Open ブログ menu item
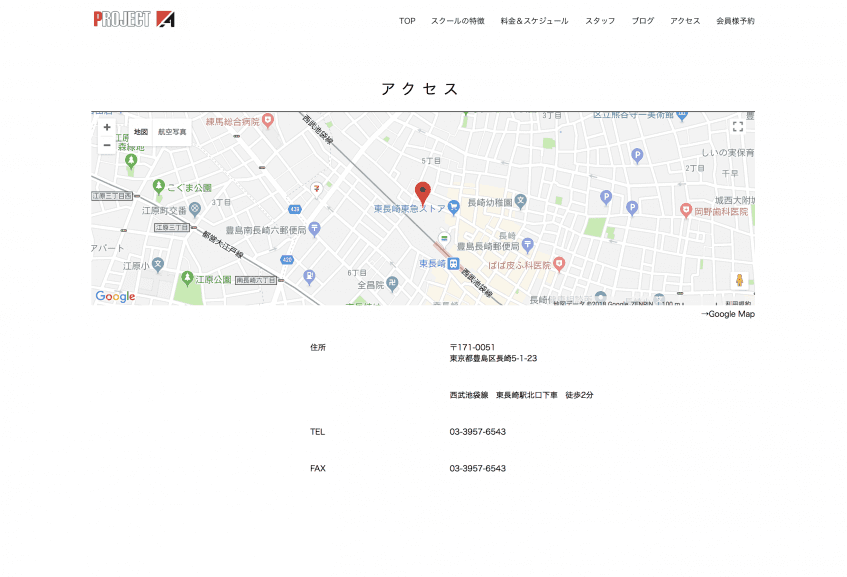 point(643,21)
